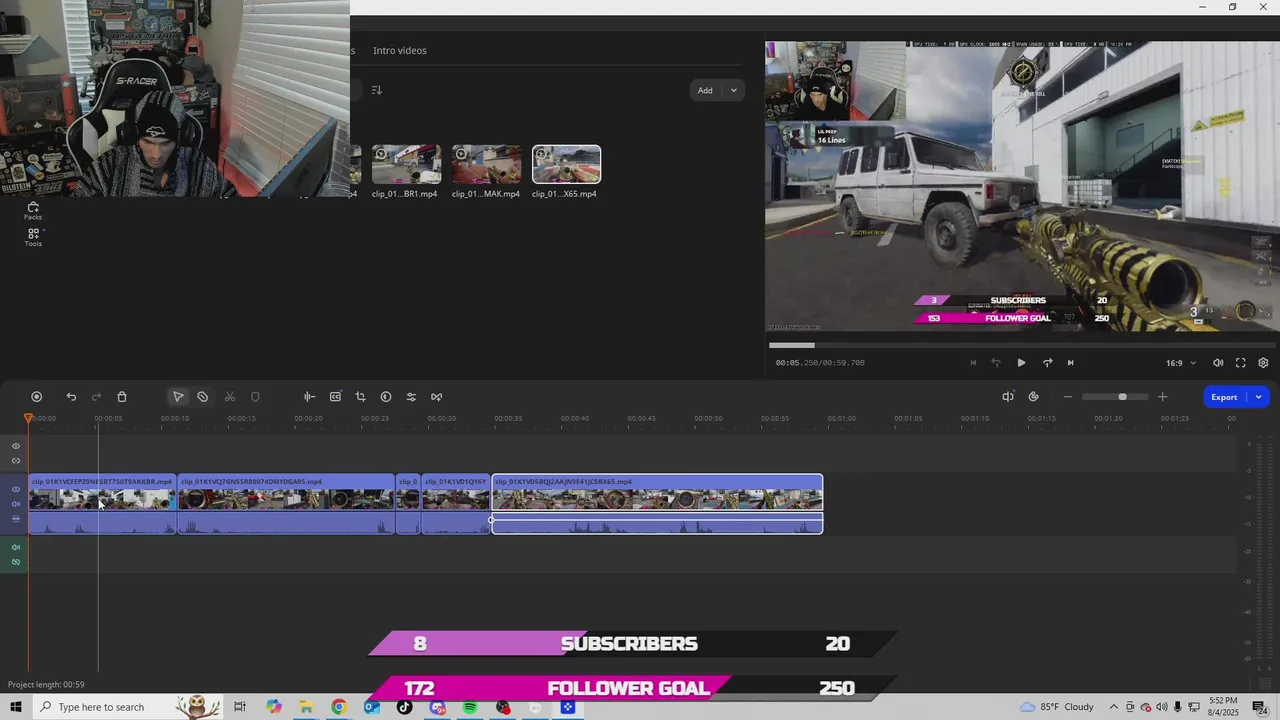This screenshot has width=1280, height=720.
Task: Play the preview video
Action: coord(1021,363)
